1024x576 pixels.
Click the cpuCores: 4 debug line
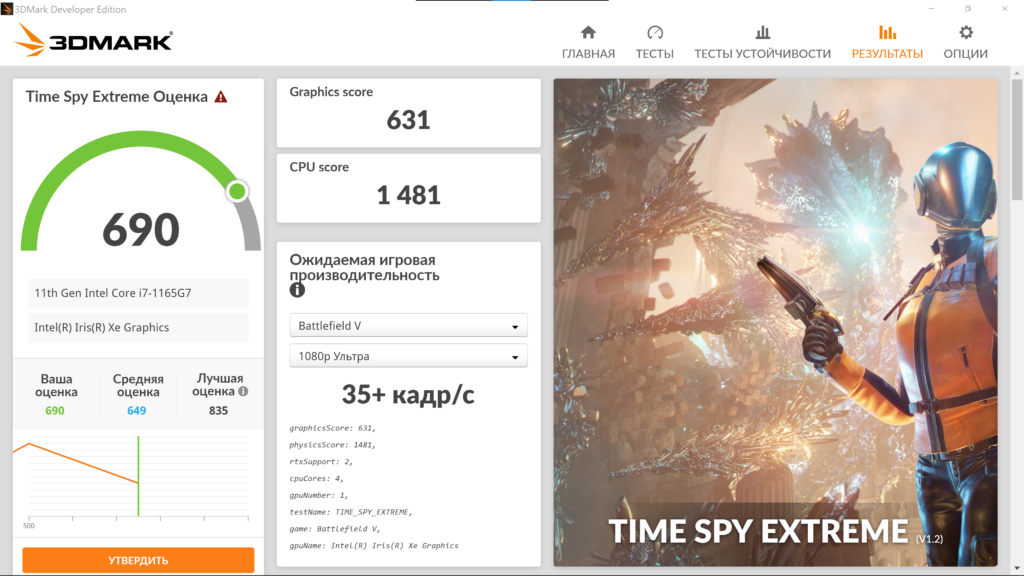[317, 479]
